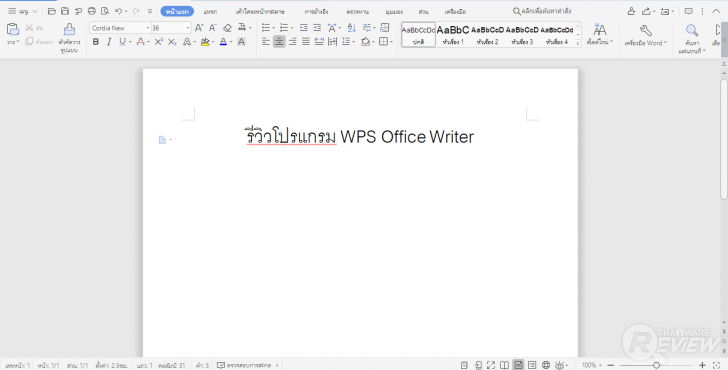Open the font color dropdown arrow
Screen dimensions: 728x370
[231, 42]
